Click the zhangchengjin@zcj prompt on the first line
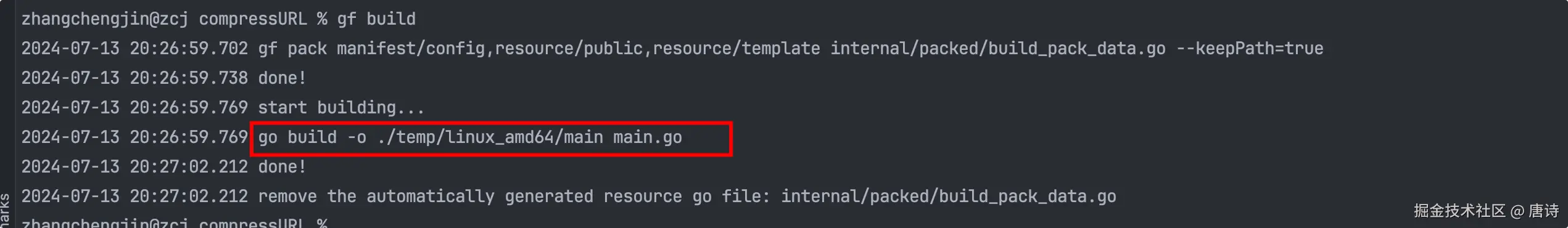The image size is (1568, 228). (105, 19)
